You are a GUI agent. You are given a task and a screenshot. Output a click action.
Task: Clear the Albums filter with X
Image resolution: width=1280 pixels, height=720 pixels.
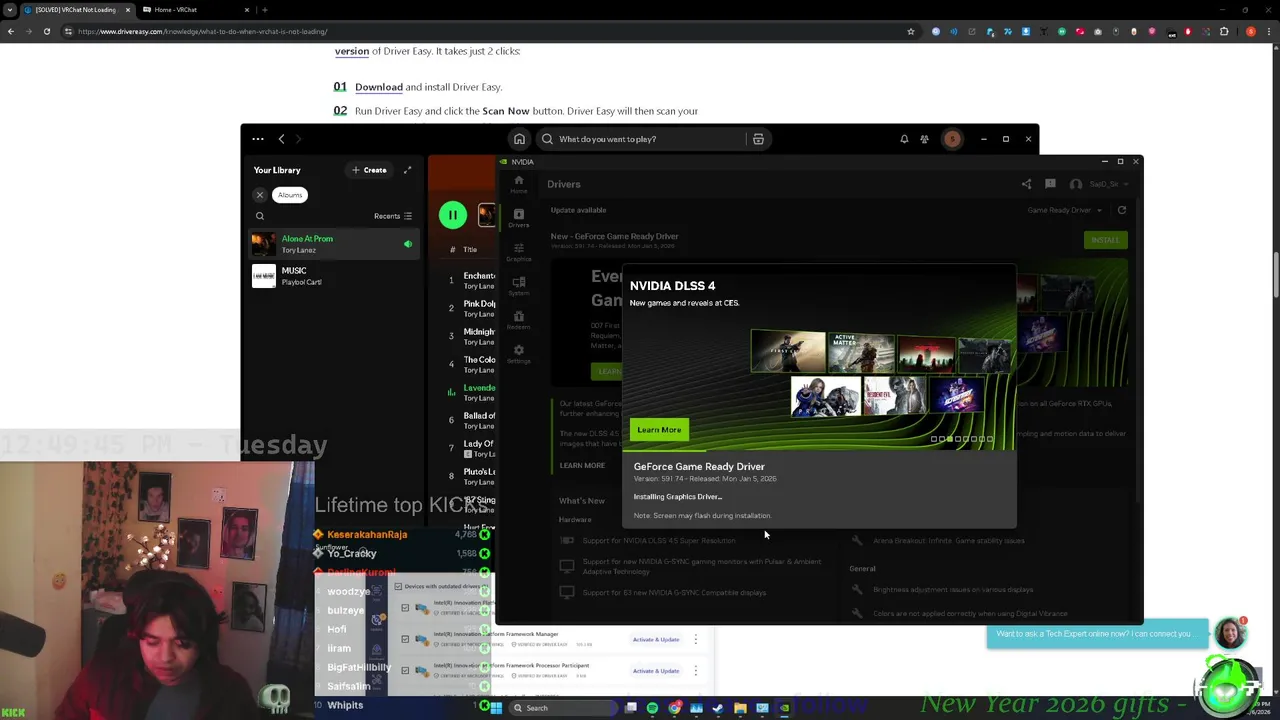coord(260,195)
